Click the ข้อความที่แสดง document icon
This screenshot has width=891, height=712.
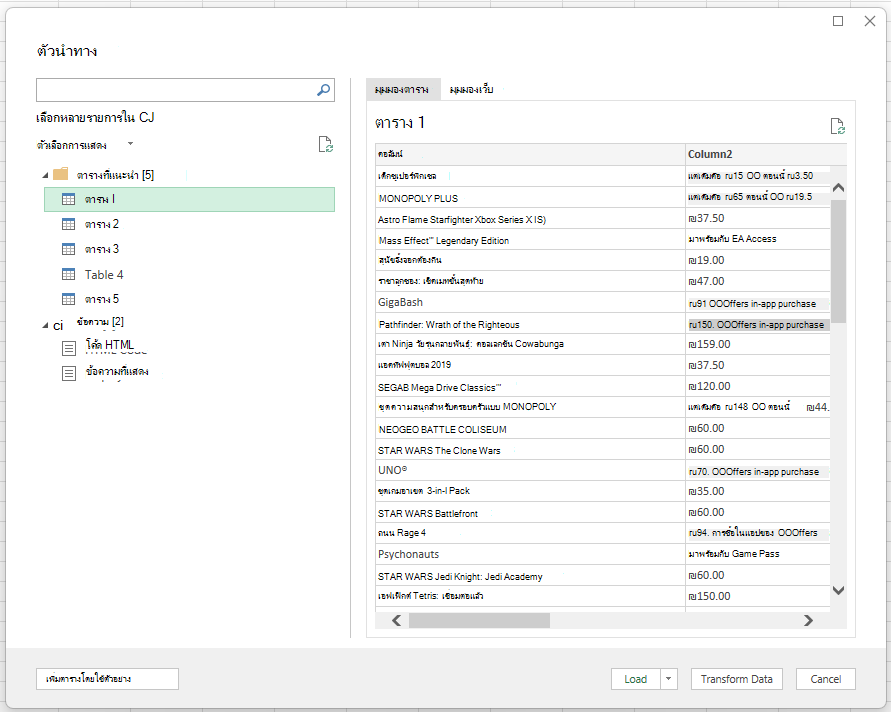click(69, 373)
